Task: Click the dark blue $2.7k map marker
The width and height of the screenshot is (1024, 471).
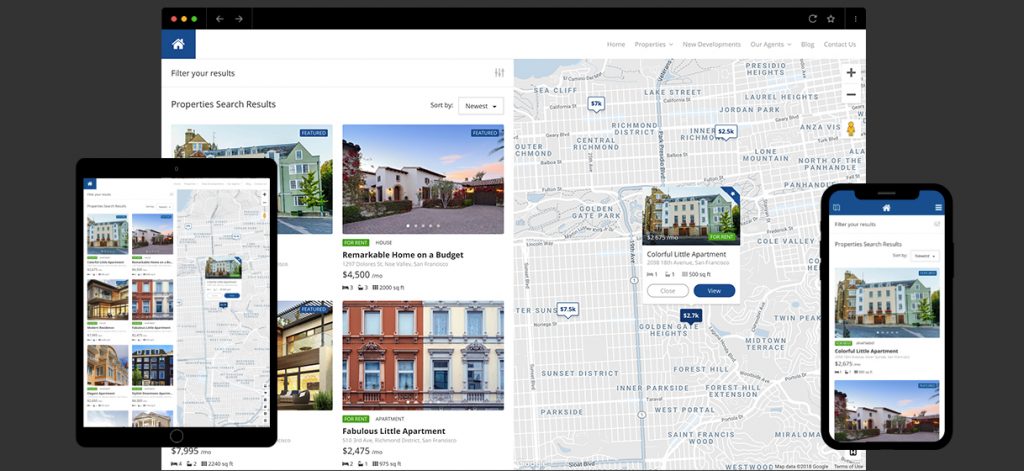Action: (x=691, y=317)
